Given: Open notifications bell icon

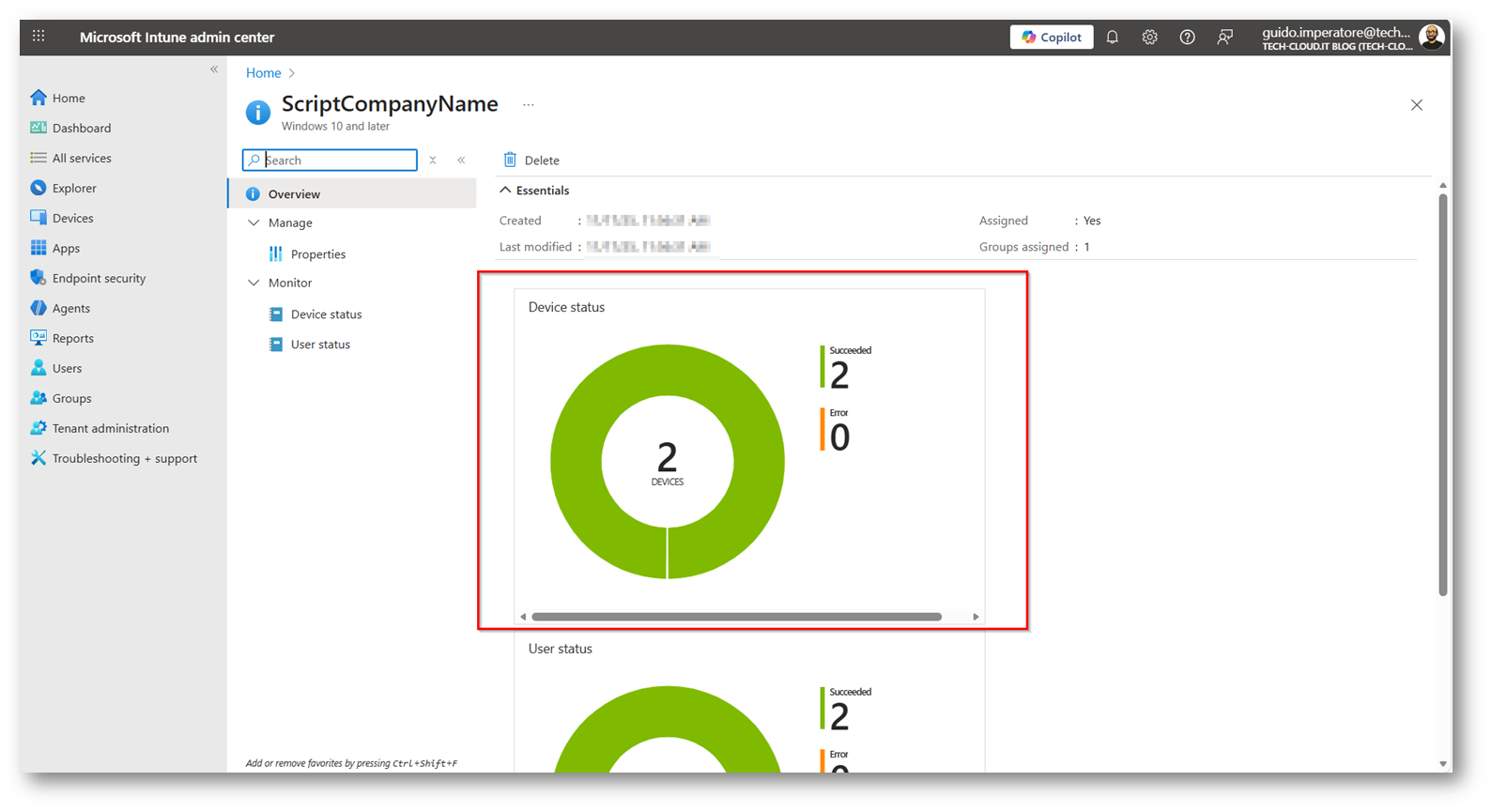Looking at the screenshot, I should [1112, 38].
